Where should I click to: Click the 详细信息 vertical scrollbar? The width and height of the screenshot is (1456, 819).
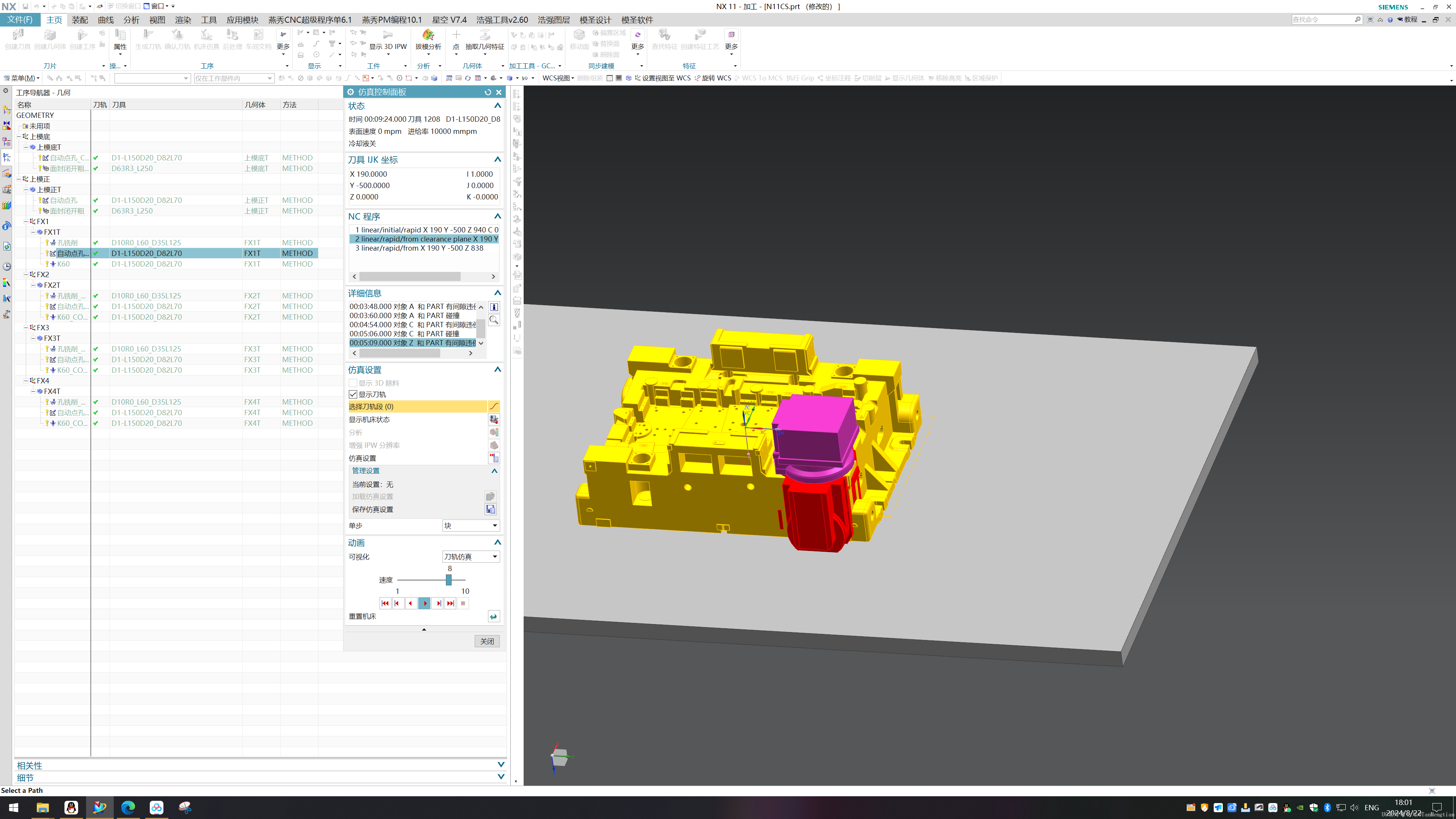481,328
